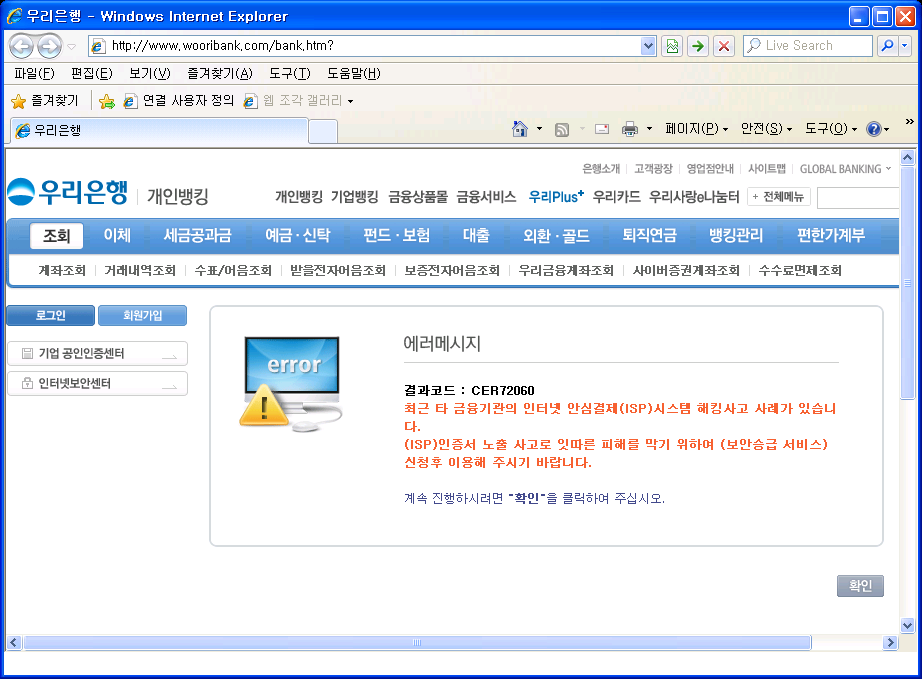Click the Live Search input box
Viewport: 922px width, 679px height.
point(807,46)
